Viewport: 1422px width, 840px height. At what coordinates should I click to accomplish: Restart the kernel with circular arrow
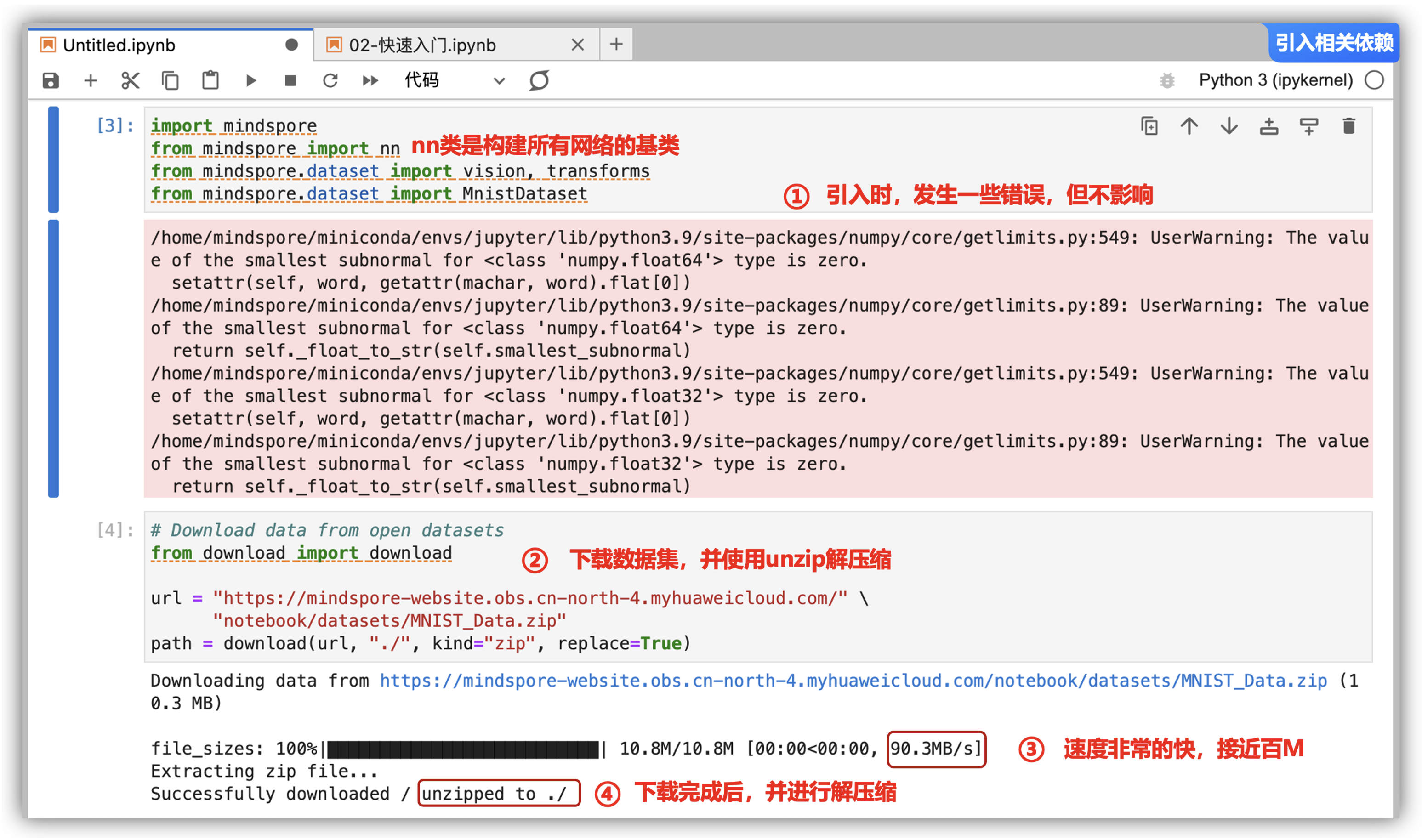(x=330, y=80)
